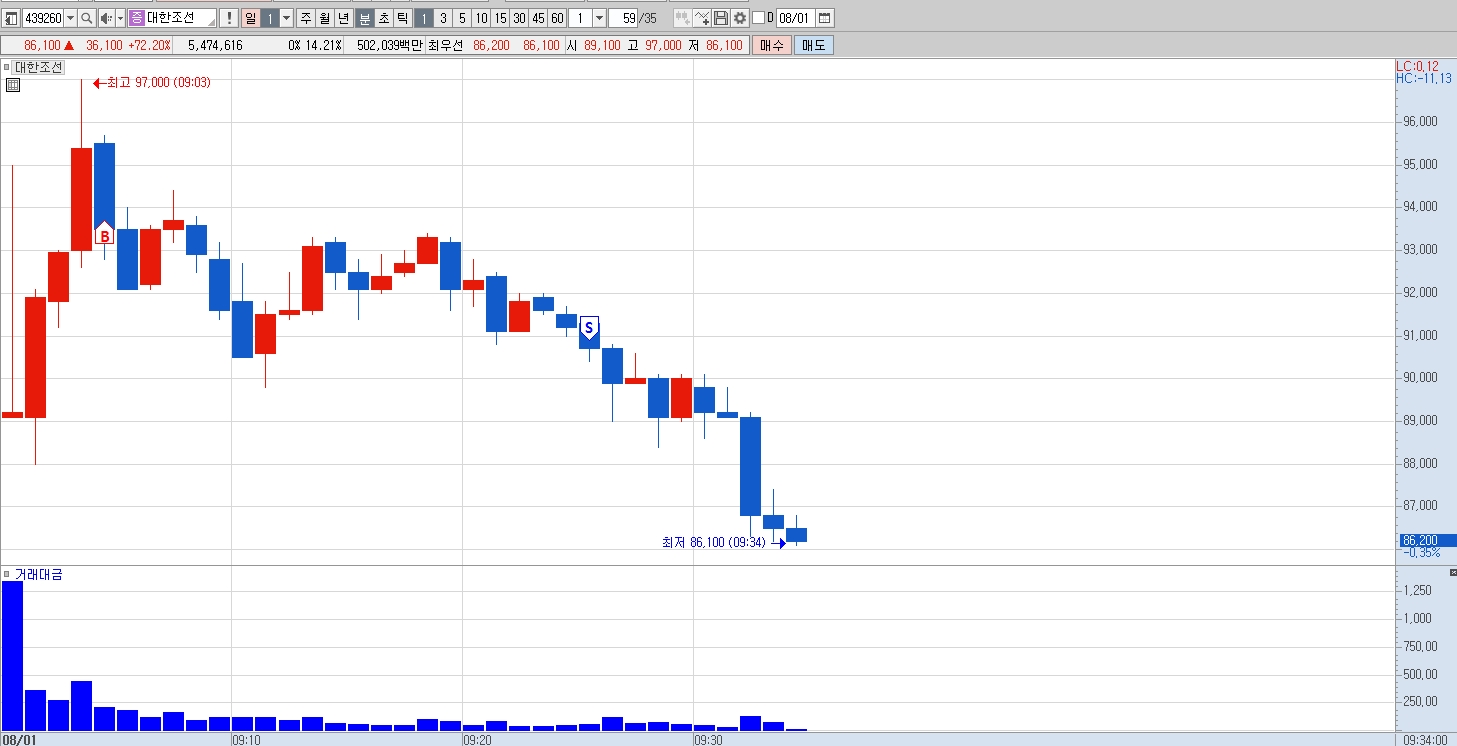Screen dimensions: 1457x746
Task: Toggle the D checkbox next to date field
Action: point(759,18)
